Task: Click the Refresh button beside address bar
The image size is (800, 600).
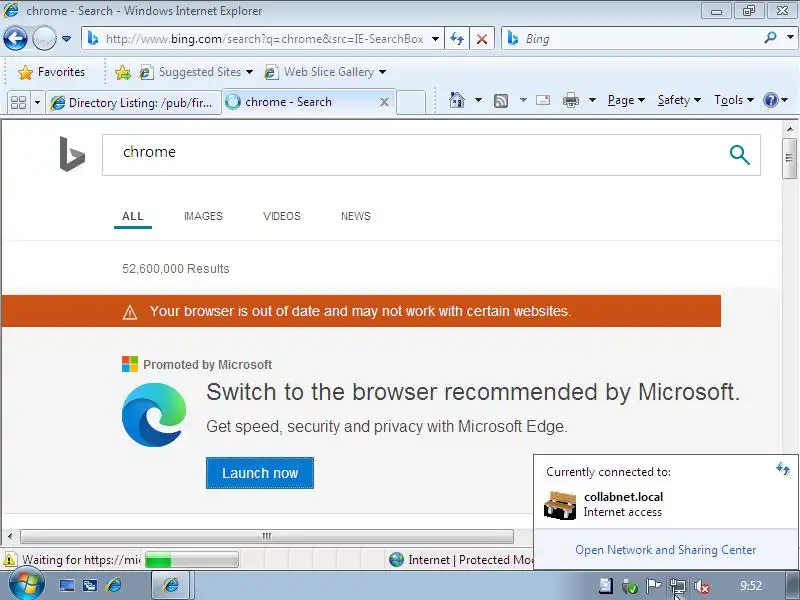Action: [457, 39]
